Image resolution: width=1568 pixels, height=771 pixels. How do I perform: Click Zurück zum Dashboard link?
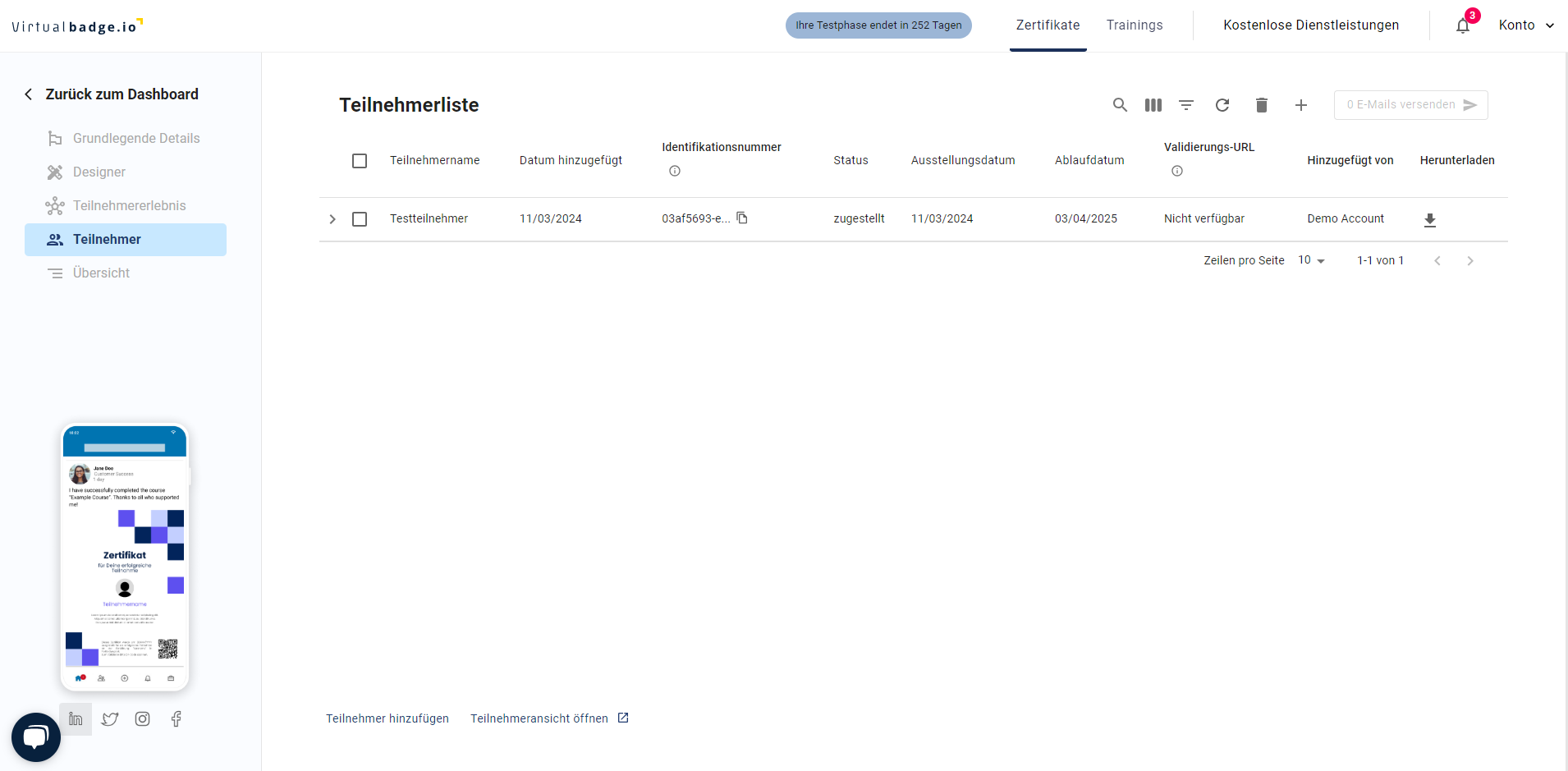(121, 94)
